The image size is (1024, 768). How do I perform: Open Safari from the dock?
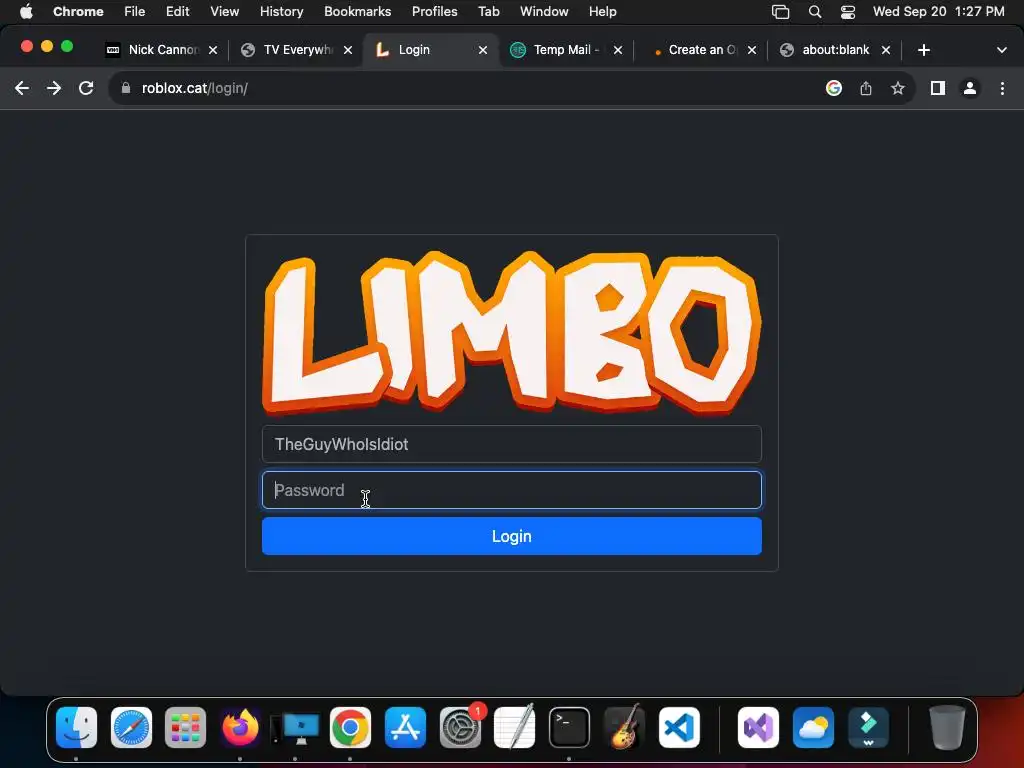pyautogui.click(x=131, y=727)
